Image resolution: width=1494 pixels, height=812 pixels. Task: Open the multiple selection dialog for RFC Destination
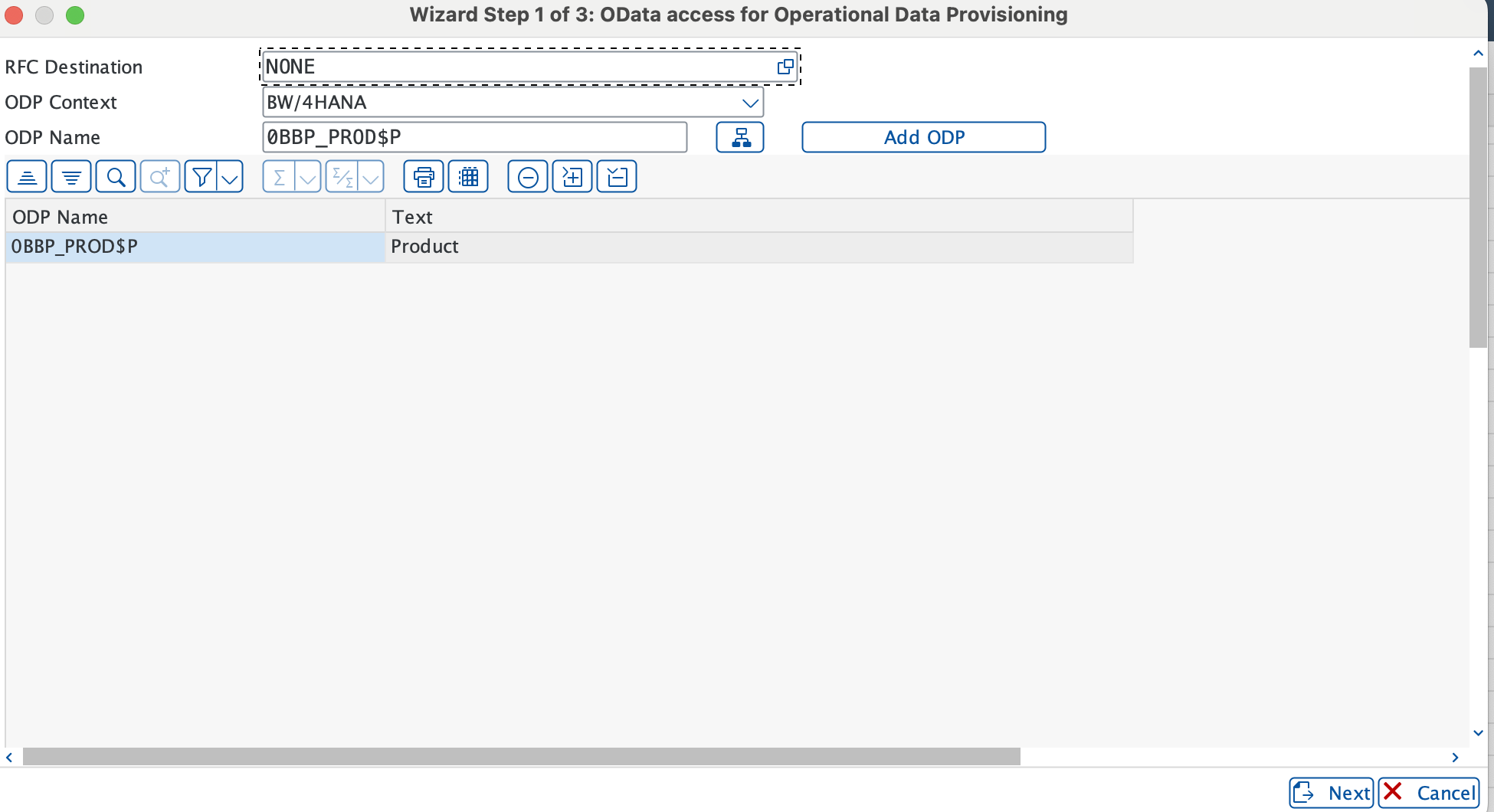pos(785,67)
